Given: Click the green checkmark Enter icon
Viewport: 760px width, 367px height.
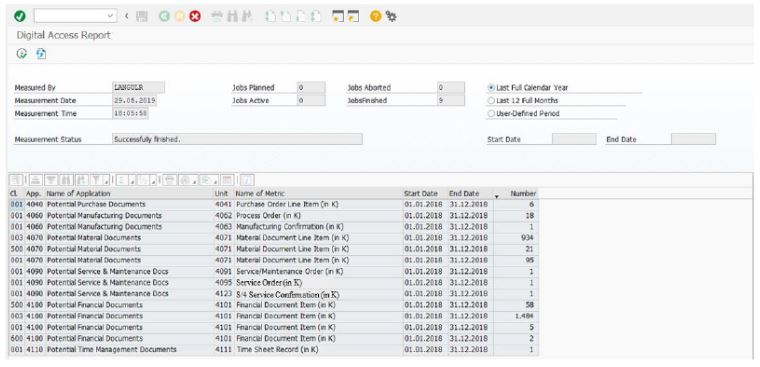Looking at the screenshot, I should pos(20,16).
